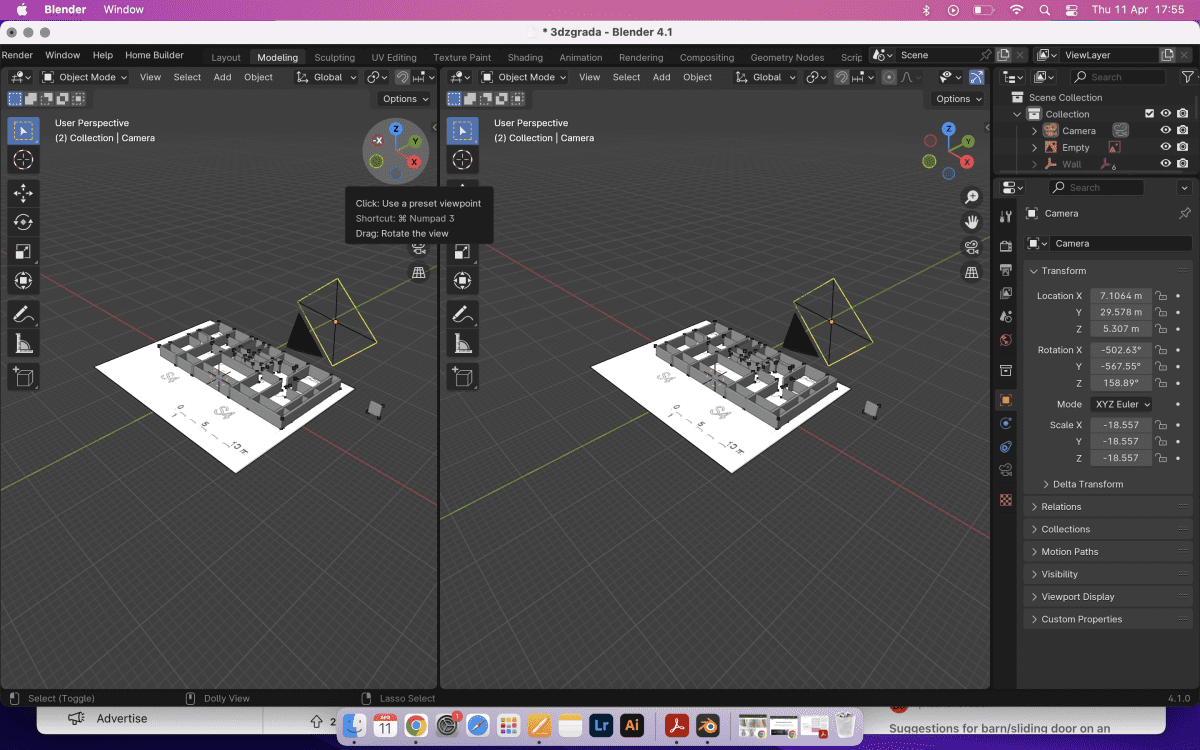Toggle visibility of the Empty object
The width and height of the screenshot is (1200, 750).
(1165, 148)
